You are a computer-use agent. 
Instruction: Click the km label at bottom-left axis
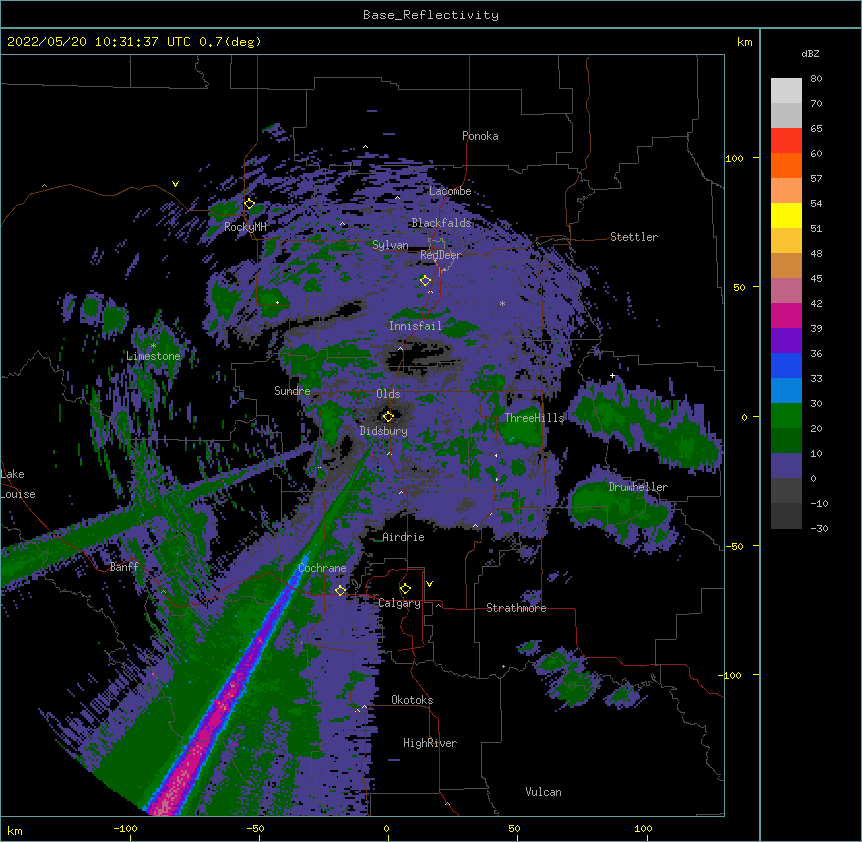(x=15, y=831)
